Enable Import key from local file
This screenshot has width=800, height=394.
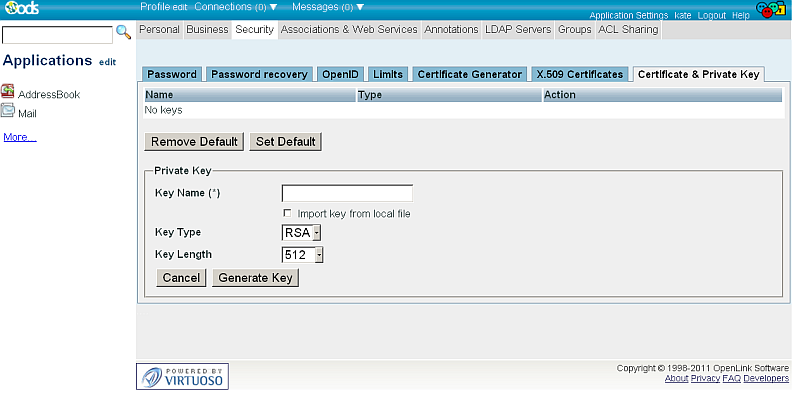point(287,213)
